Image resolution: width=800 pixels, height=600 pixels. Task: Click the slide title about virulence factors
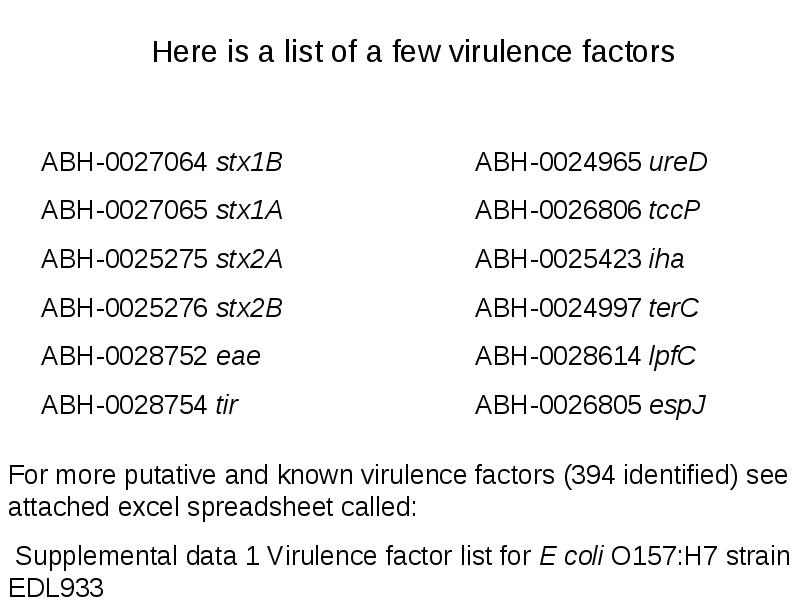tap(413, 52)
